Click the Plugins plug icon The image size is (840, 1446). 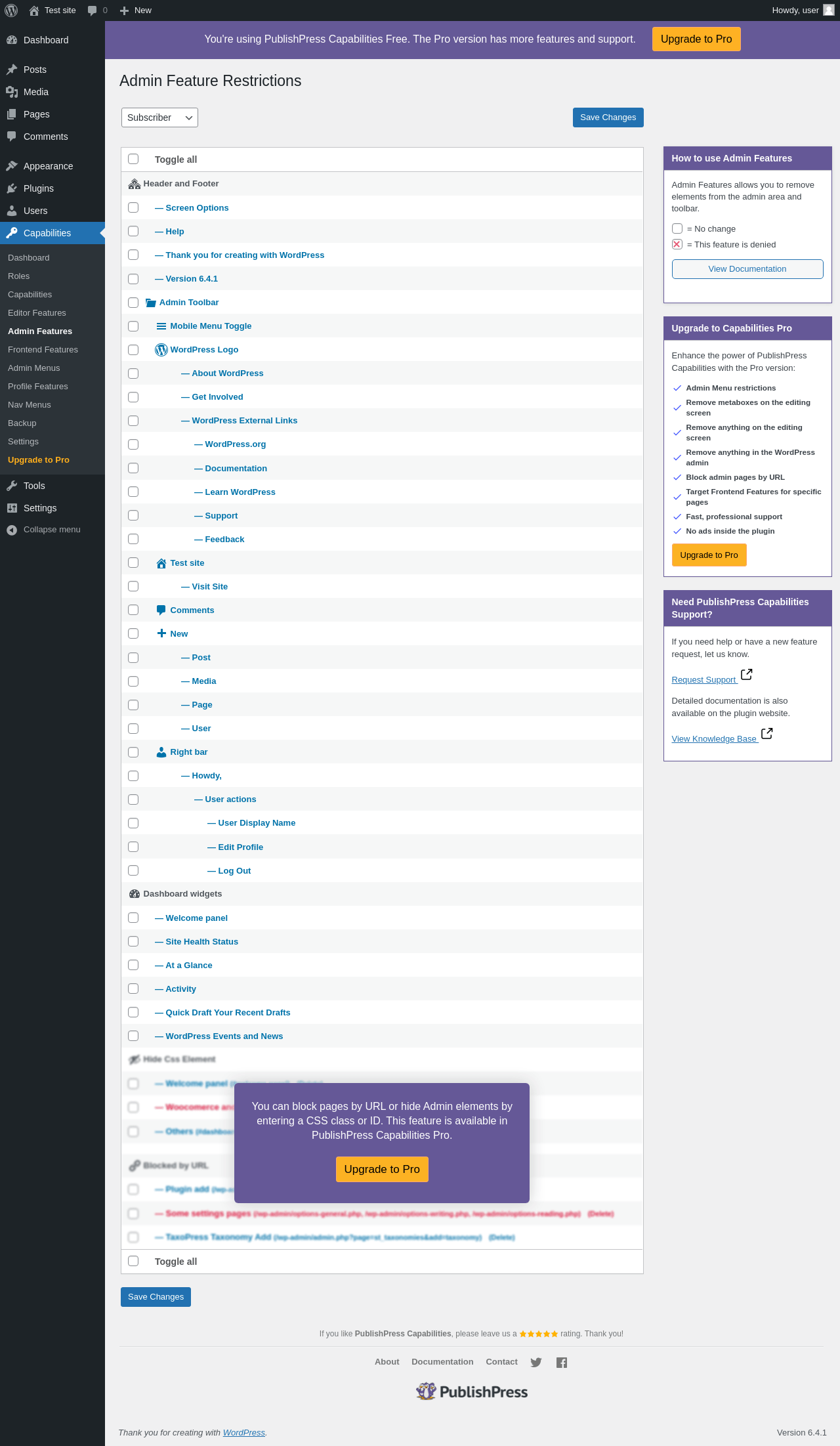[x=12, y=188]
